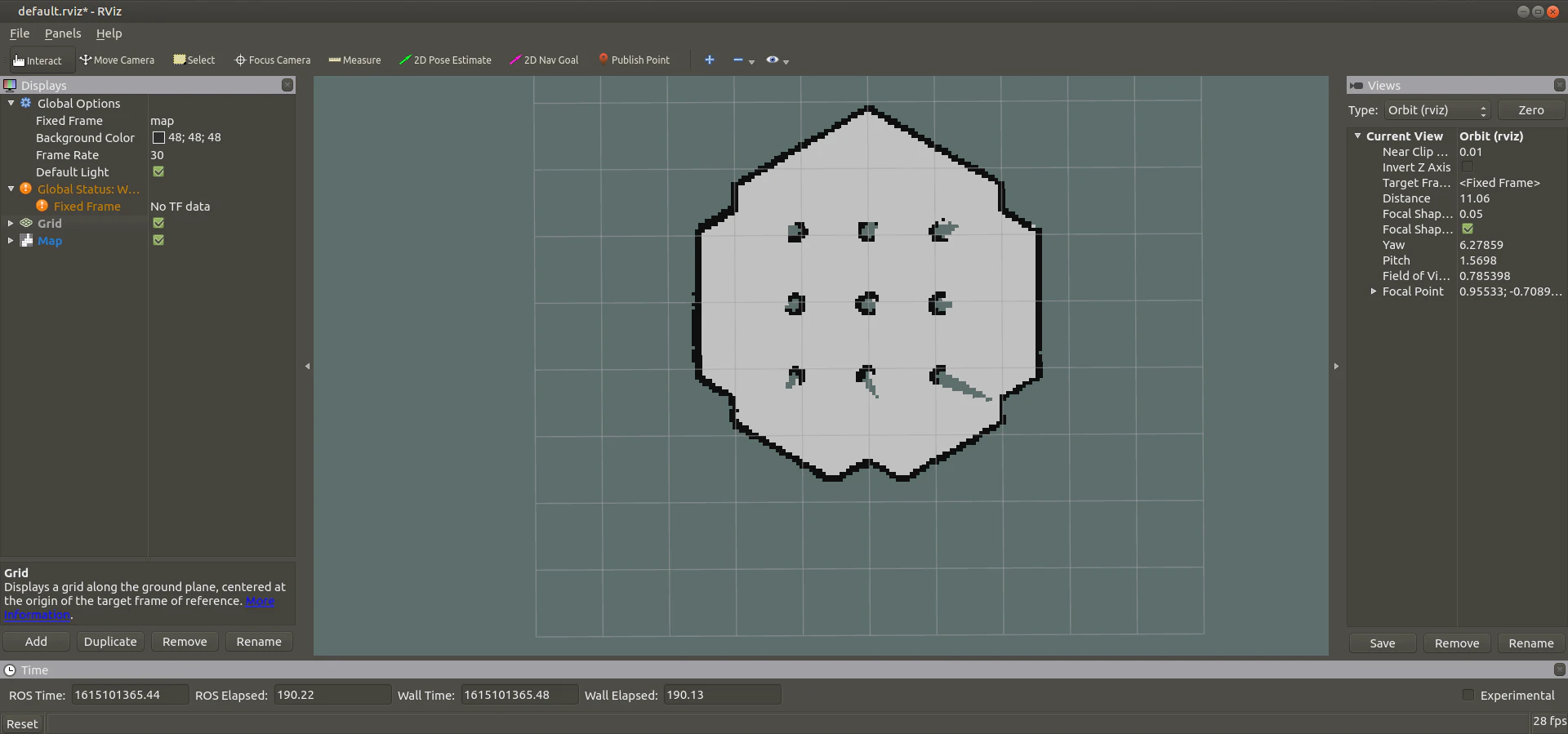
Task: Expand the Map display properties
Action: 11,240
